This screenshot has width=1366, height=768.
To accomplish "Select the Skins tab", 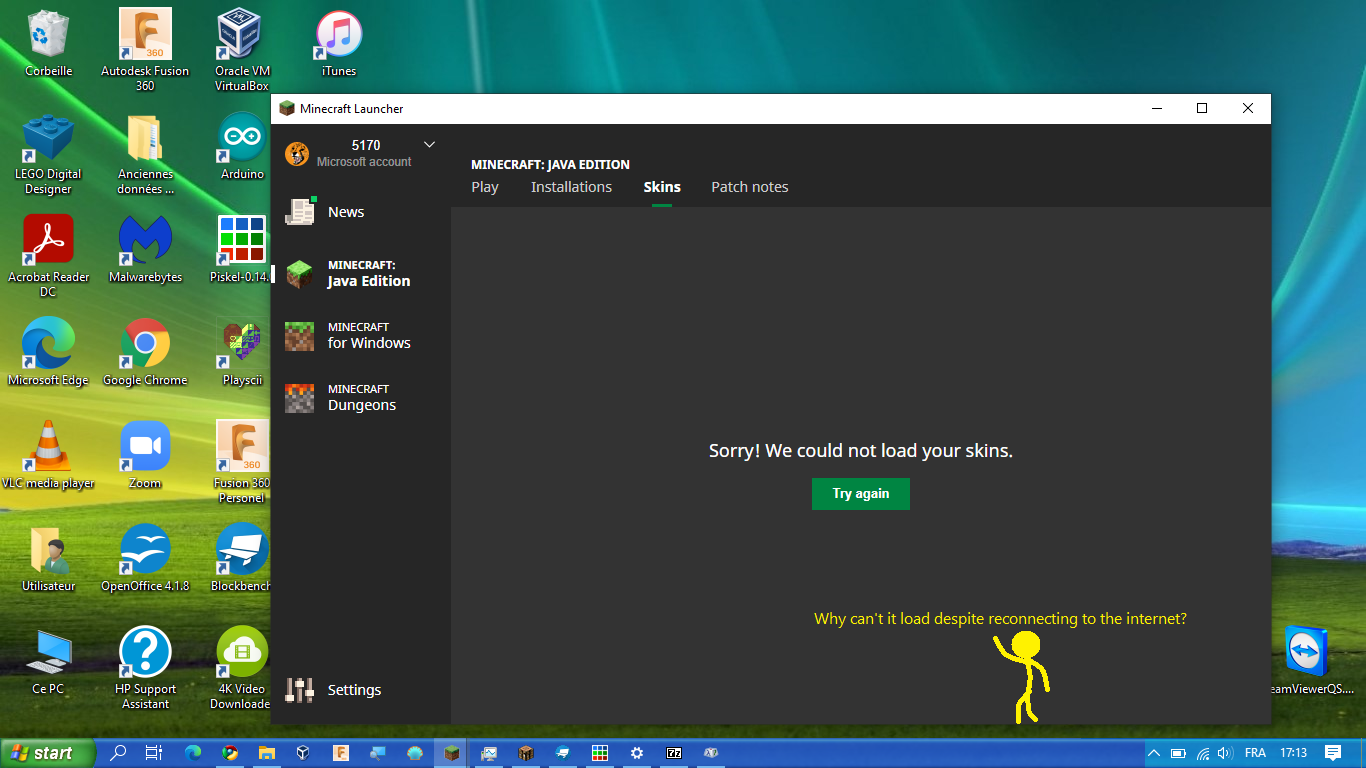I will pos(662,187).
